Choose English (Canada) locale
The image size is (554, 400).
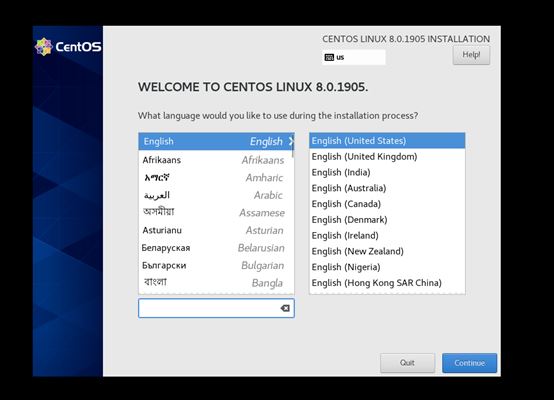coord(387,204)
